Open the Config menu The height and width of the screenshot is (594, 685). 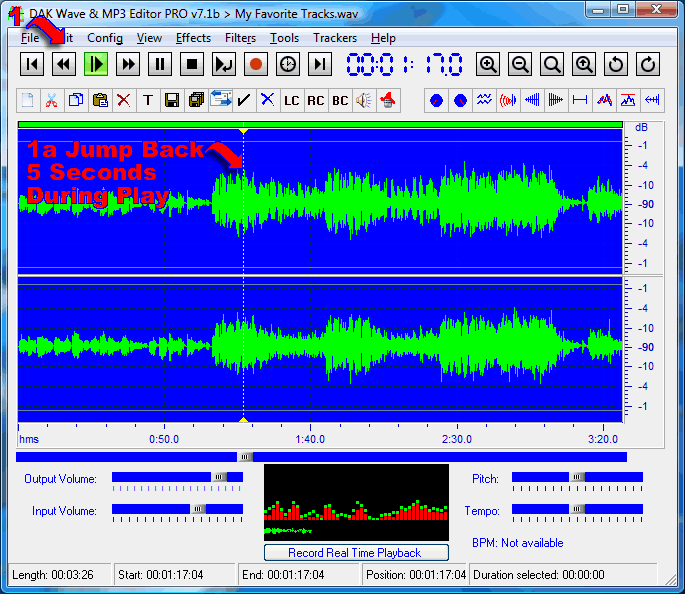105,38
